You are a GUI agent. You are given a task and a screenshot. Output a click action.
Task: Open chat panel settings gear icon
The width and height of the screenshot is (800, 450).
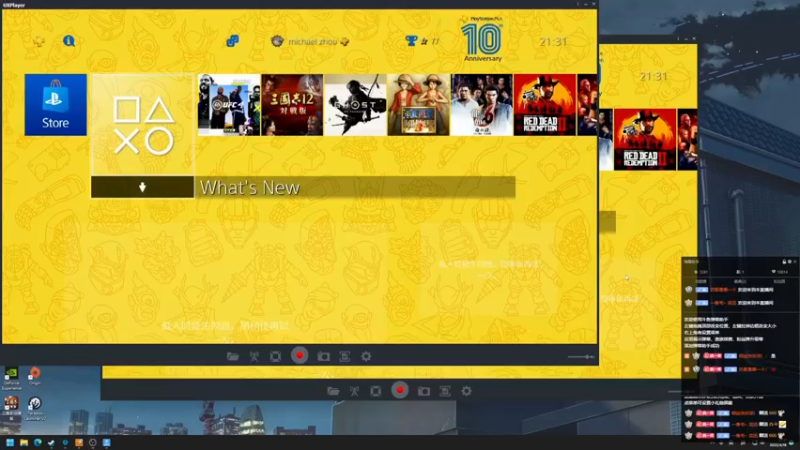click(x=789, y=262)
